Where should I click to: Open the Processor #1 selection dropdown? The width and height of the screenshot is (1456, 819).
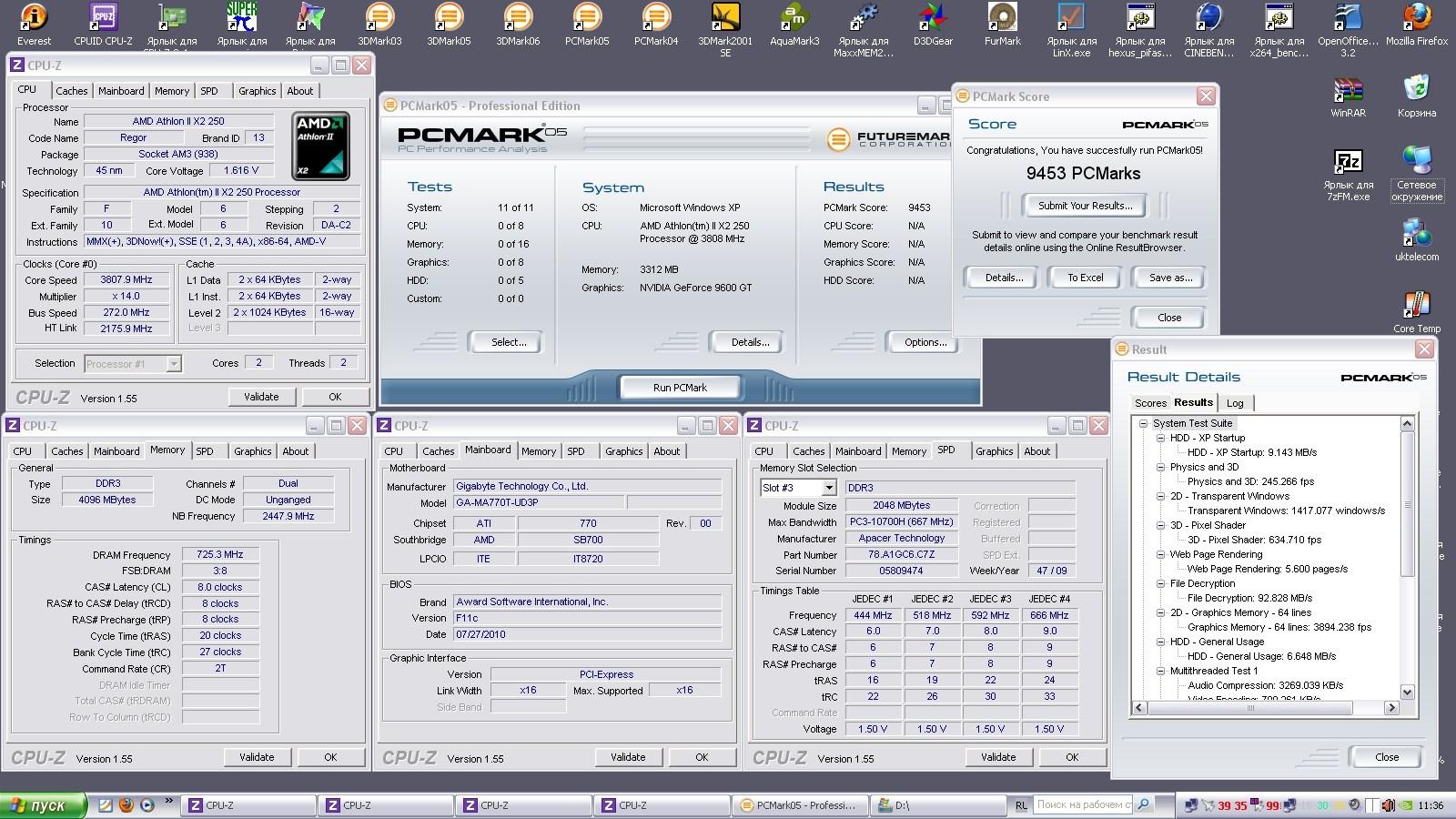[x=173, y=364]
